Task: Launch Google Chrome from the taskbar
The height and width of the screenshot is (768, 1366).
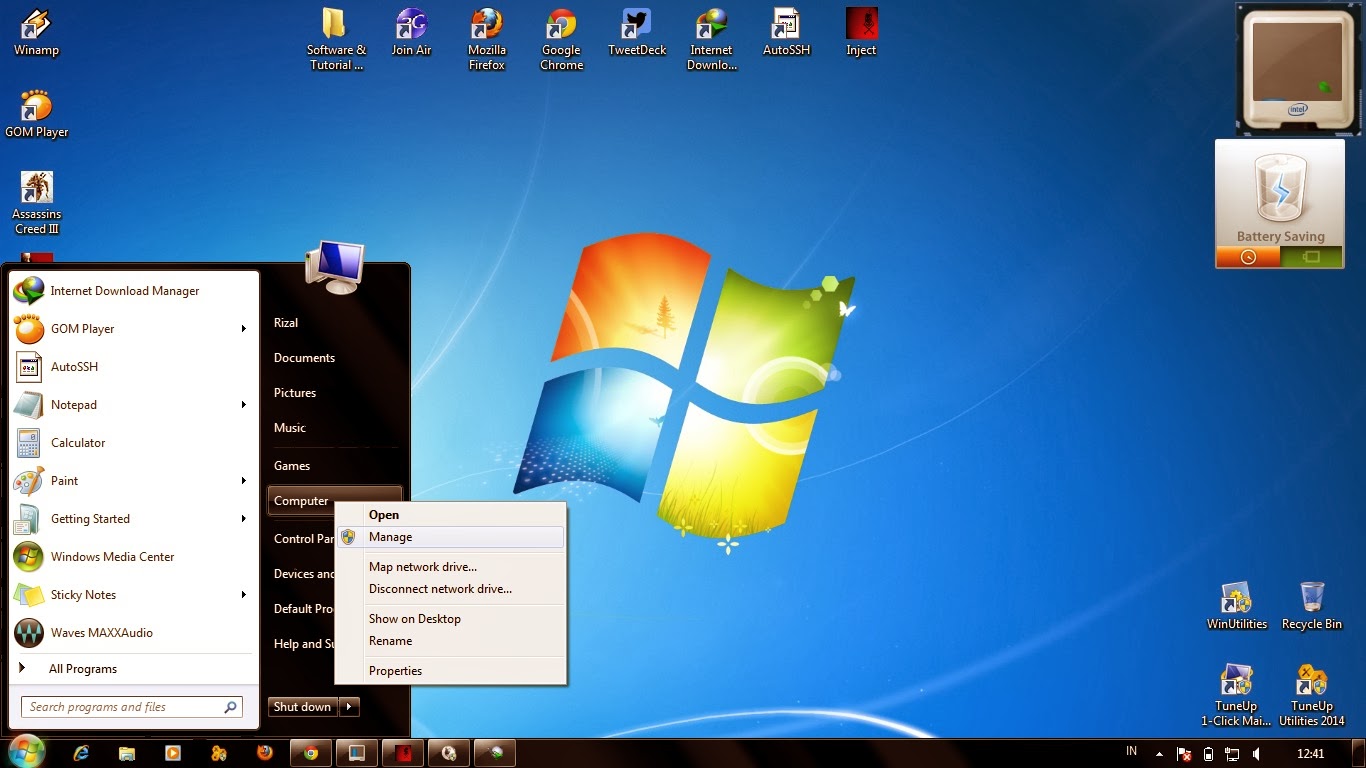Action: (x=310, y=753)
